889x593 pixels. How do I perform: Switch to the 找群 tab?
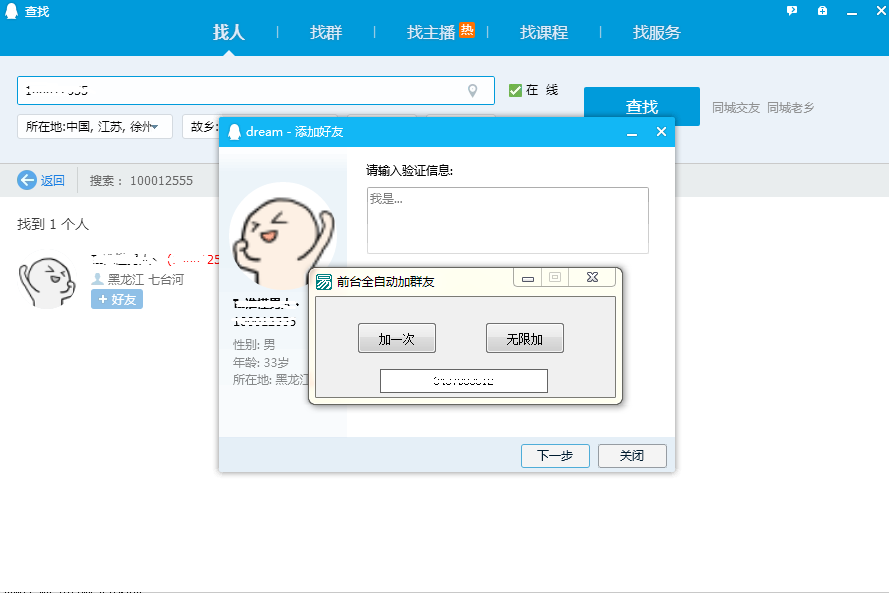[326, 33]
